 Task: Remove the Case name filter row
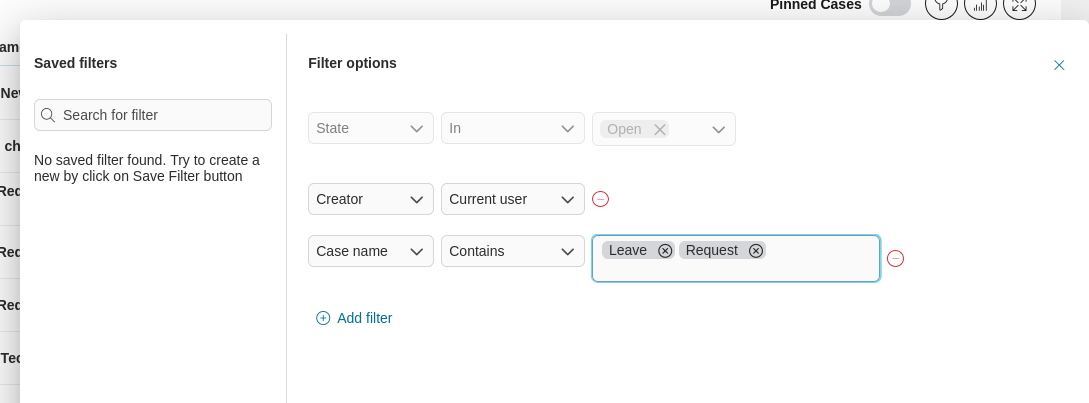pos(895,258)
